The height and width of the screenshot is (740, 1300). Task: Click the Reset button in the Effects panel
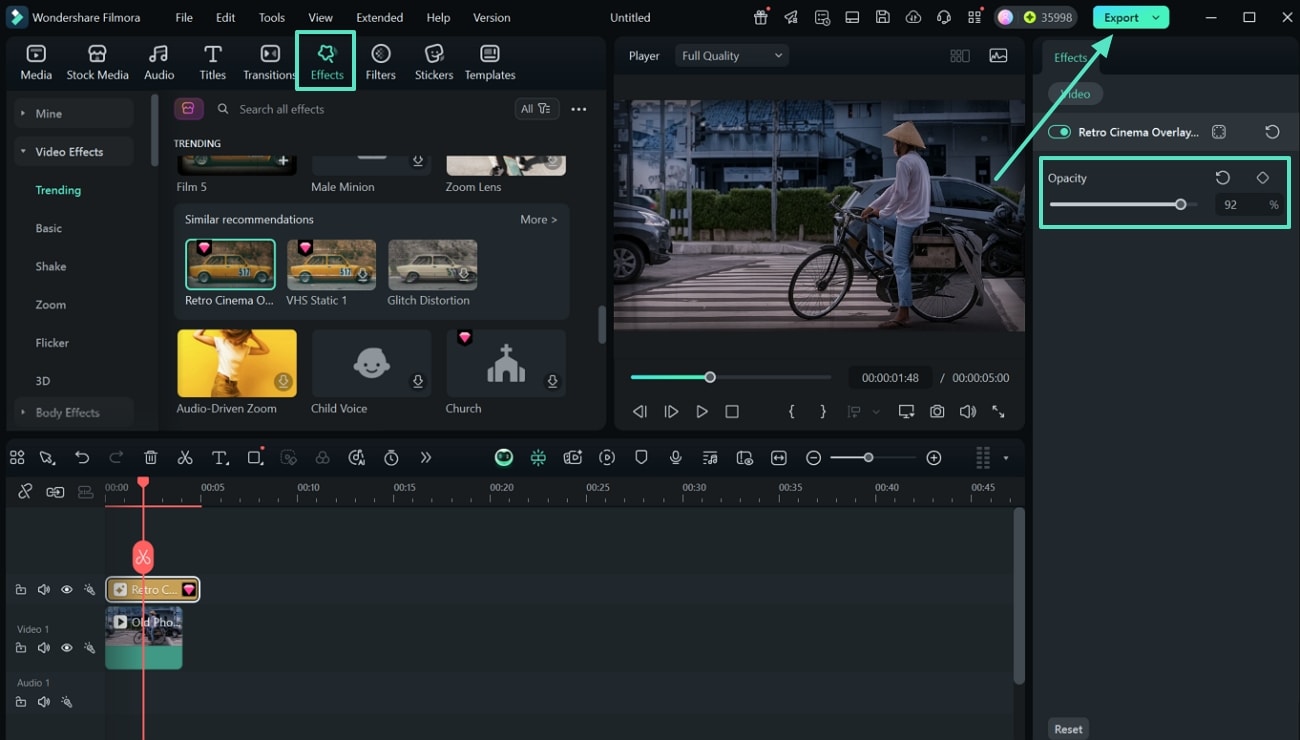tap(1068, 729)
